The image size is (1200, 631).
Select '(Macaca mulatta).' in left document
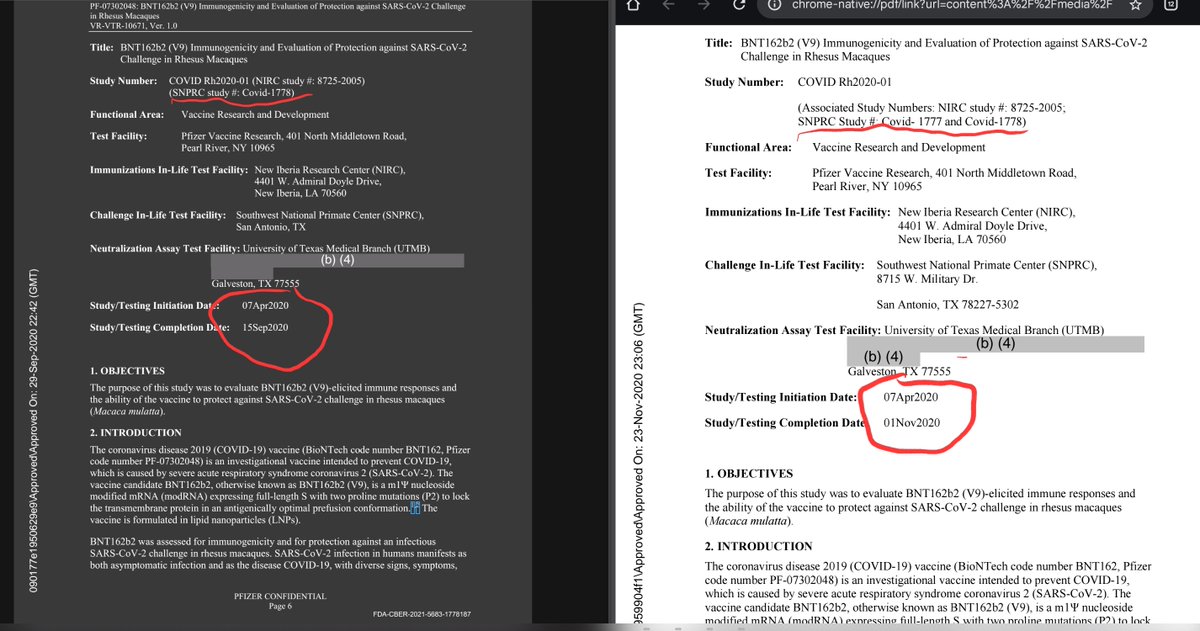[127, 411]
